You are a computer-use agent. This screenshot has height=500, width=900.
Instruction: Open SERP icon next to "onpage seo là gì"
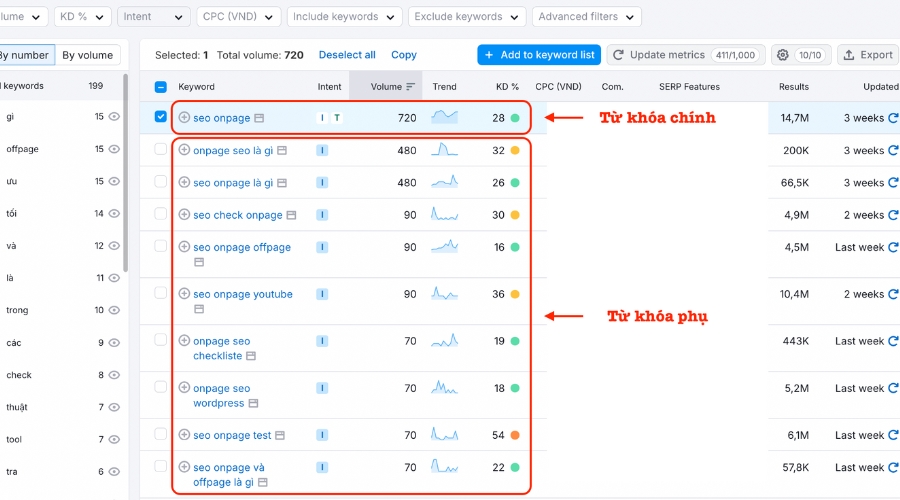282,151
